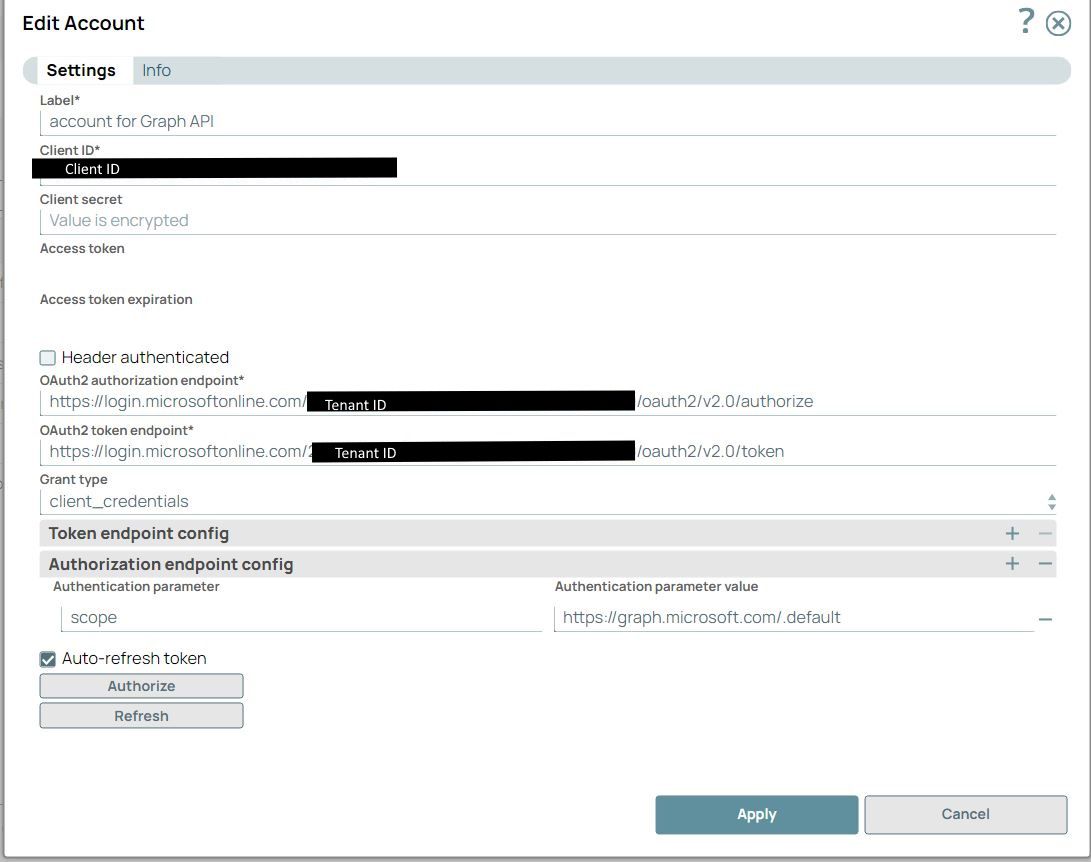This screenshot has width=1091, height=862.
Task: Select the Settings tab
Action: [x=82, y=70]
